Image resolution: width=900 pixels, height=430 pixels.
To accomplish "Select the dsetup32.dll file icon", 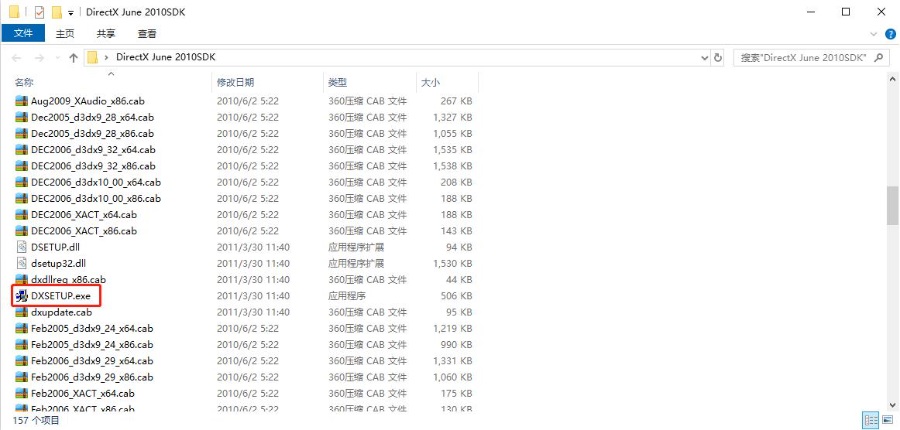I will coord(21,264).
